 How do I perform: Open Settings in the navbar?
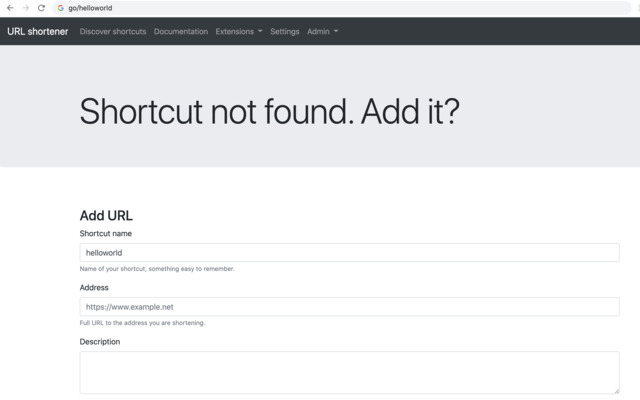285,31
